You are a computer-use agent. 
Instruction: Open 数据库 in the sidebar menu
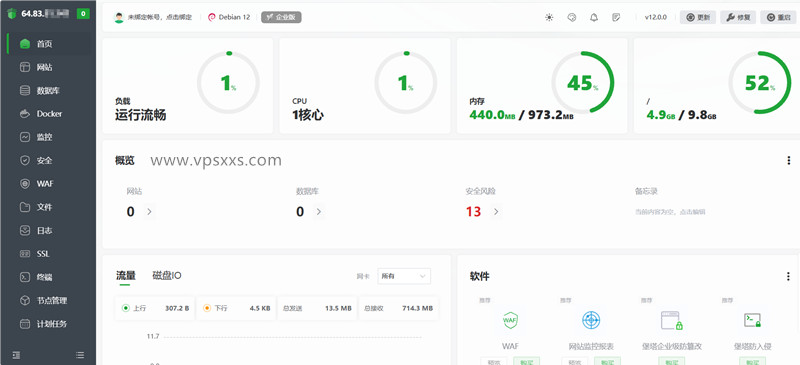[48, 90]
